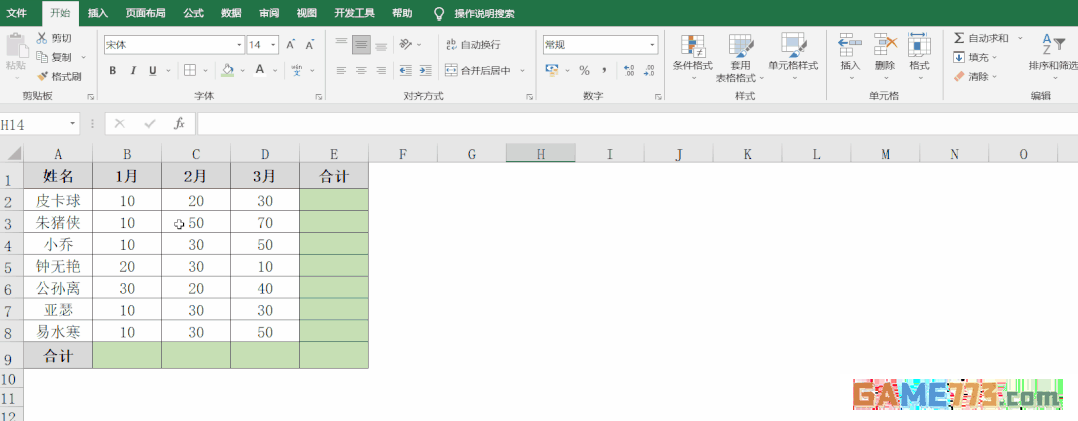Click the fill color paint bucket swatch
The height and width of the screenshot is (421, 1078).
[x=228, y=71]
